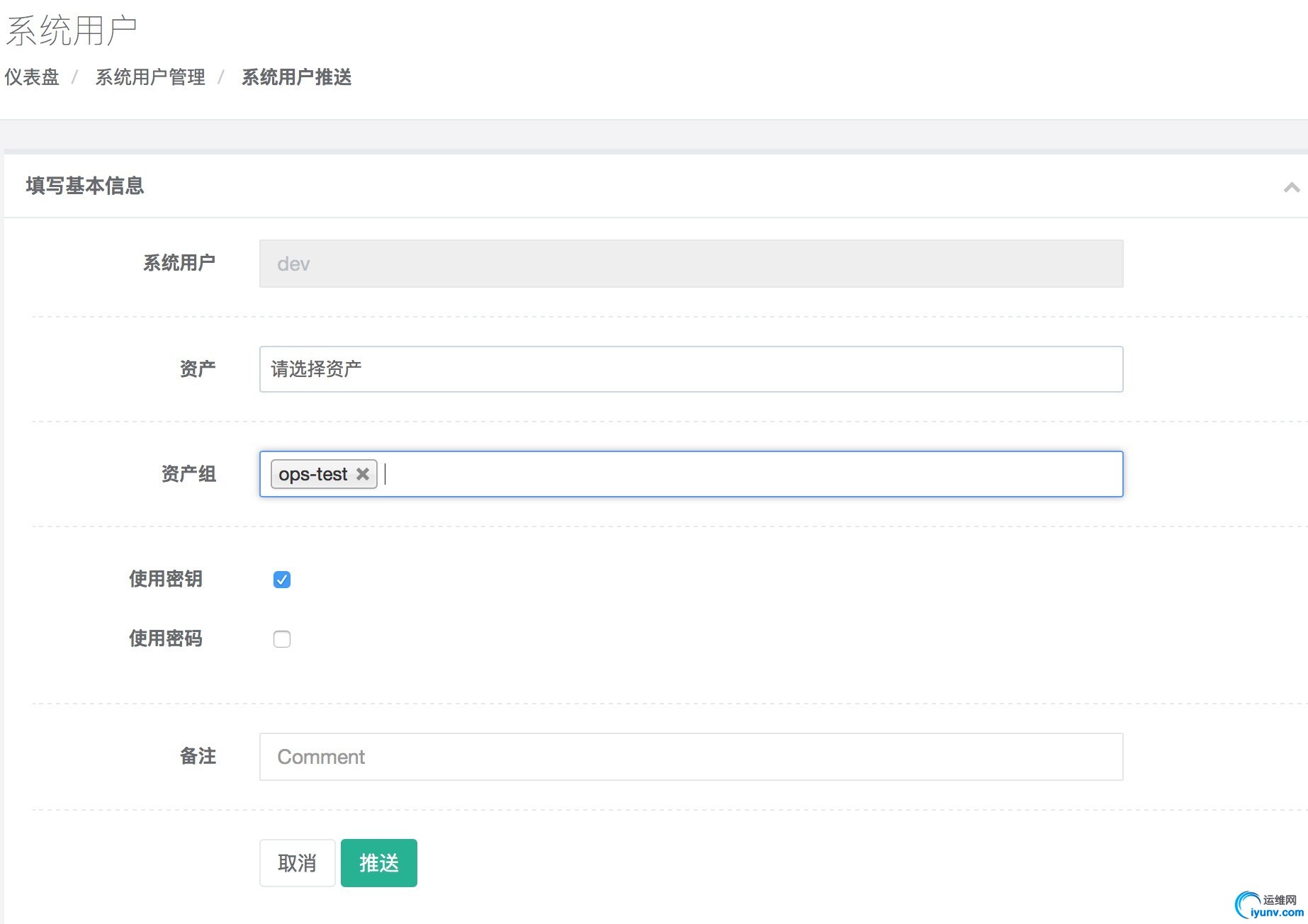The width and height of the screenshot is (1308, 924).
Task: Click the green 推送 button
Action: click(378, 863)
